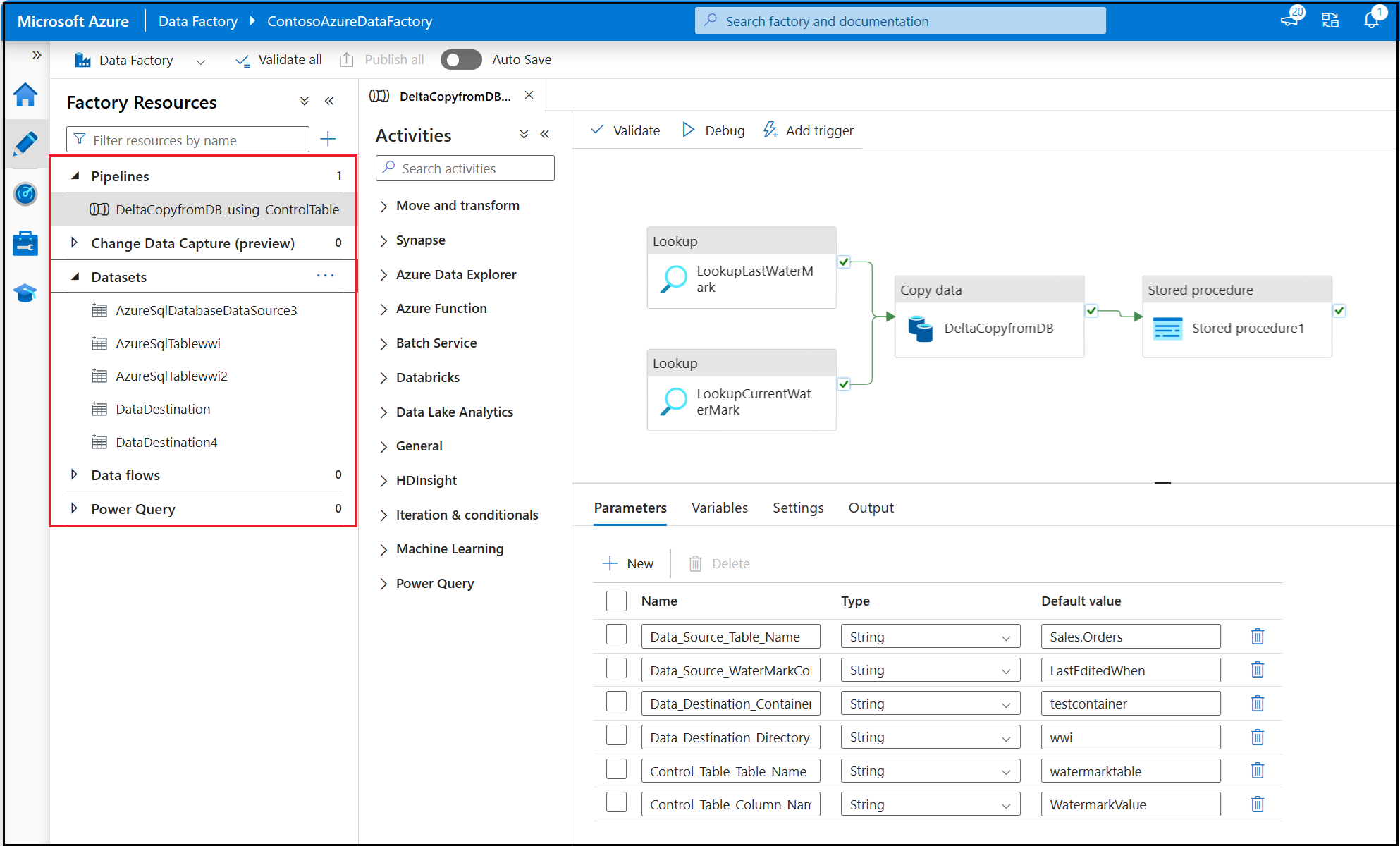Click the Author pencil icon
1400x846 pixels.
25,144
